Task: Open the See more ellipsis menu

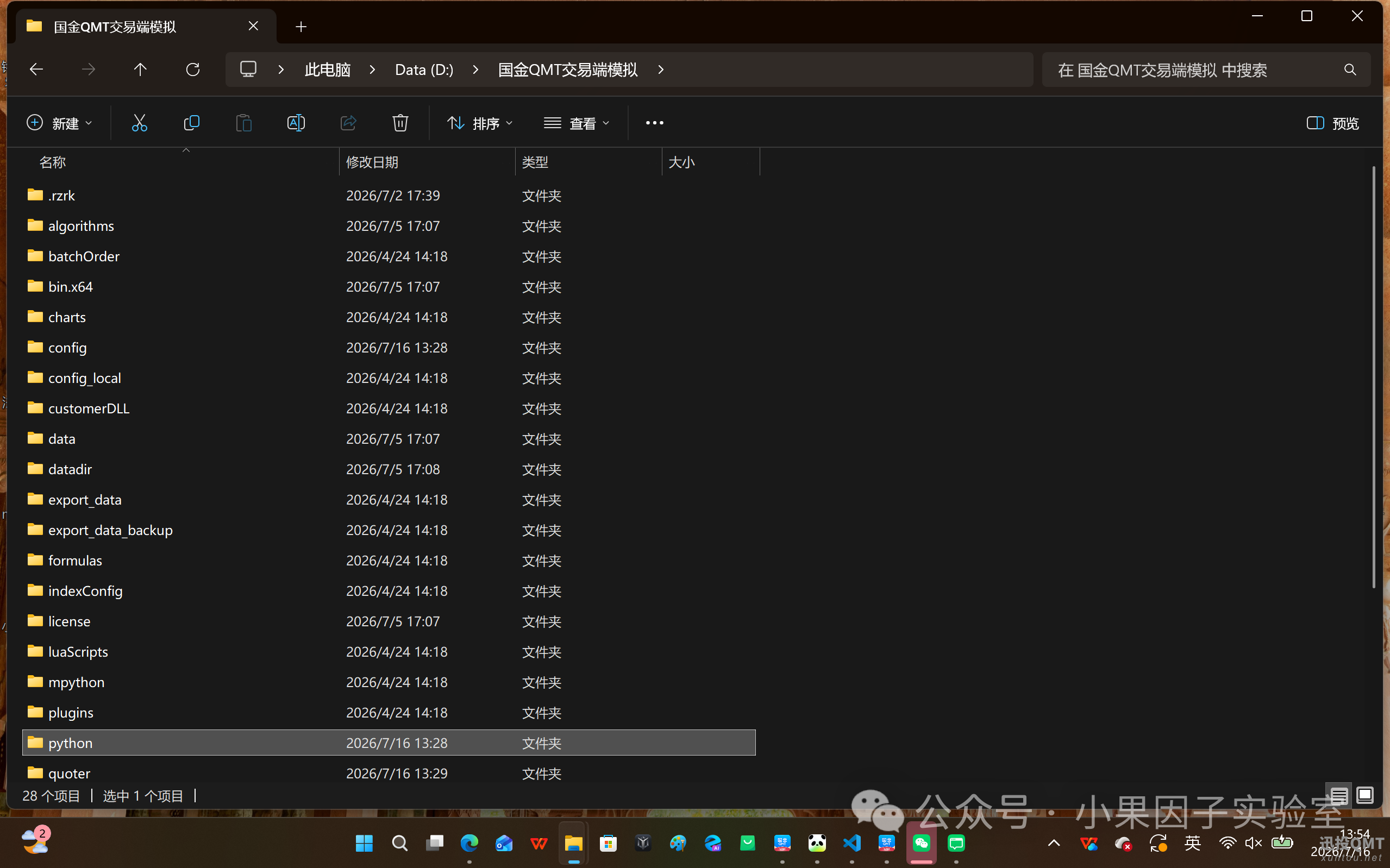Action: point(655,123)
